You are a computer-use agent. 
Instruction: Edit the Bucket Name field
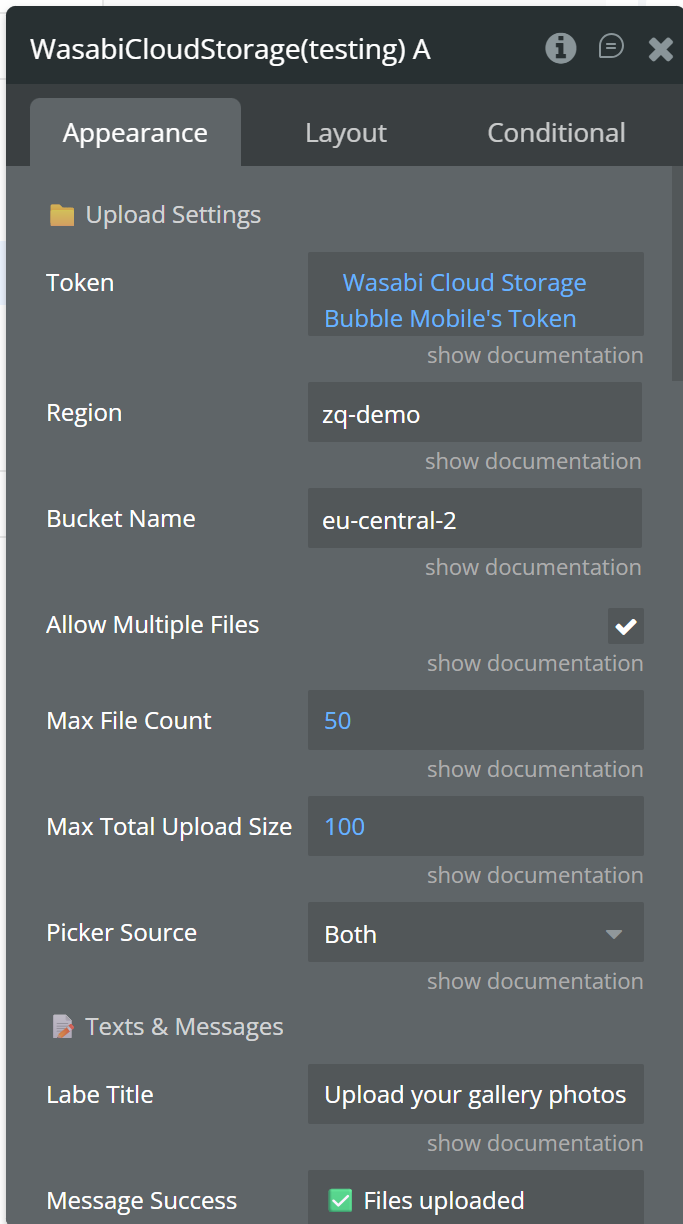(475, 519)
